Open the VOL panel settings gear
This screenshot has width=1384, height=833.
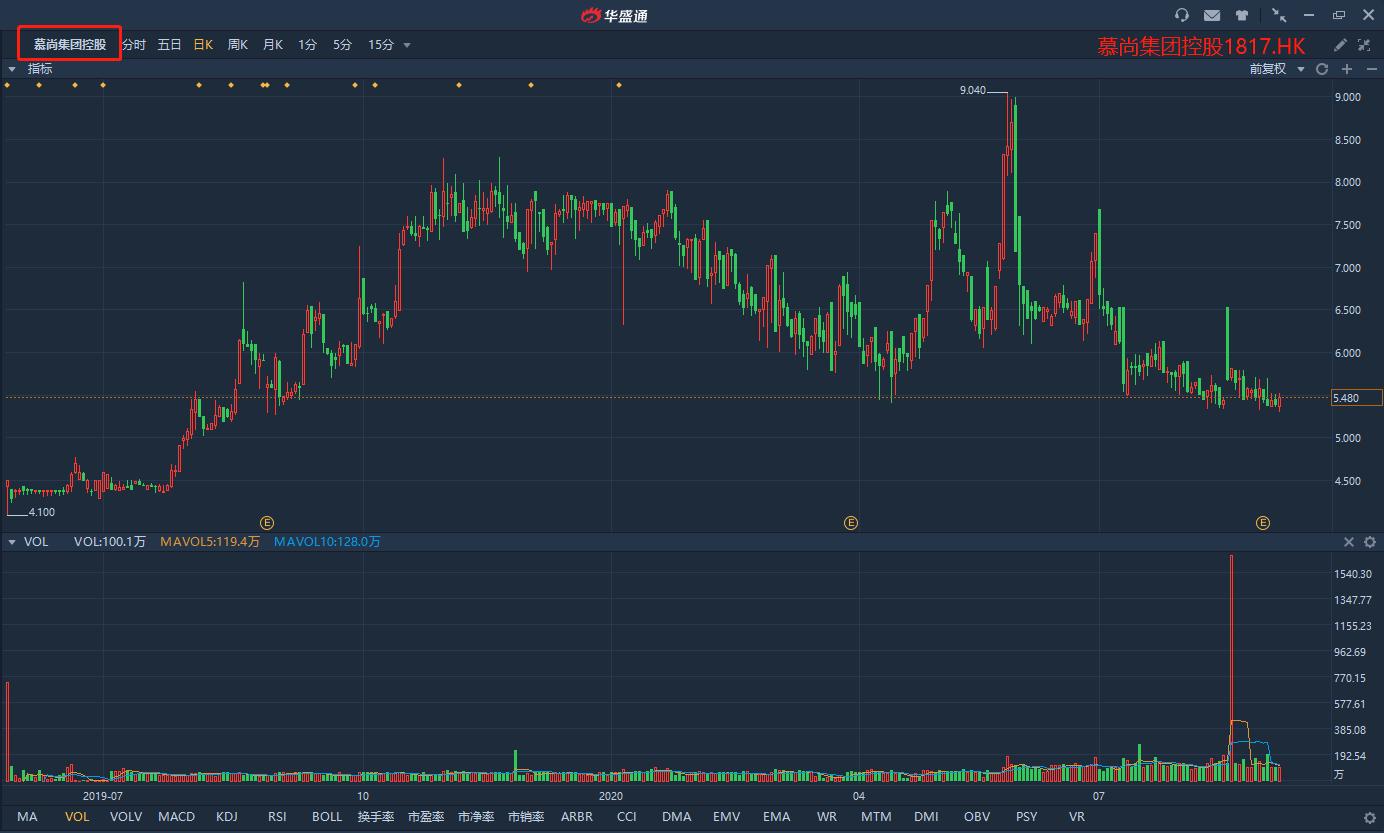(1369, 541)
